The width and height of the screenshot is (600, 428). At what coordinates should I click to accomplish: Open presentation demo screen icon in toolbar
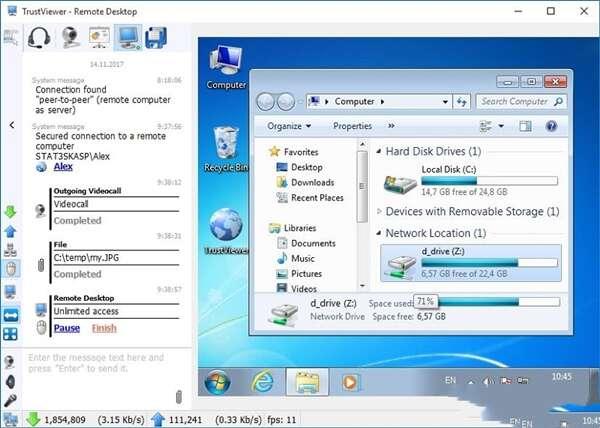coord(99,37)
